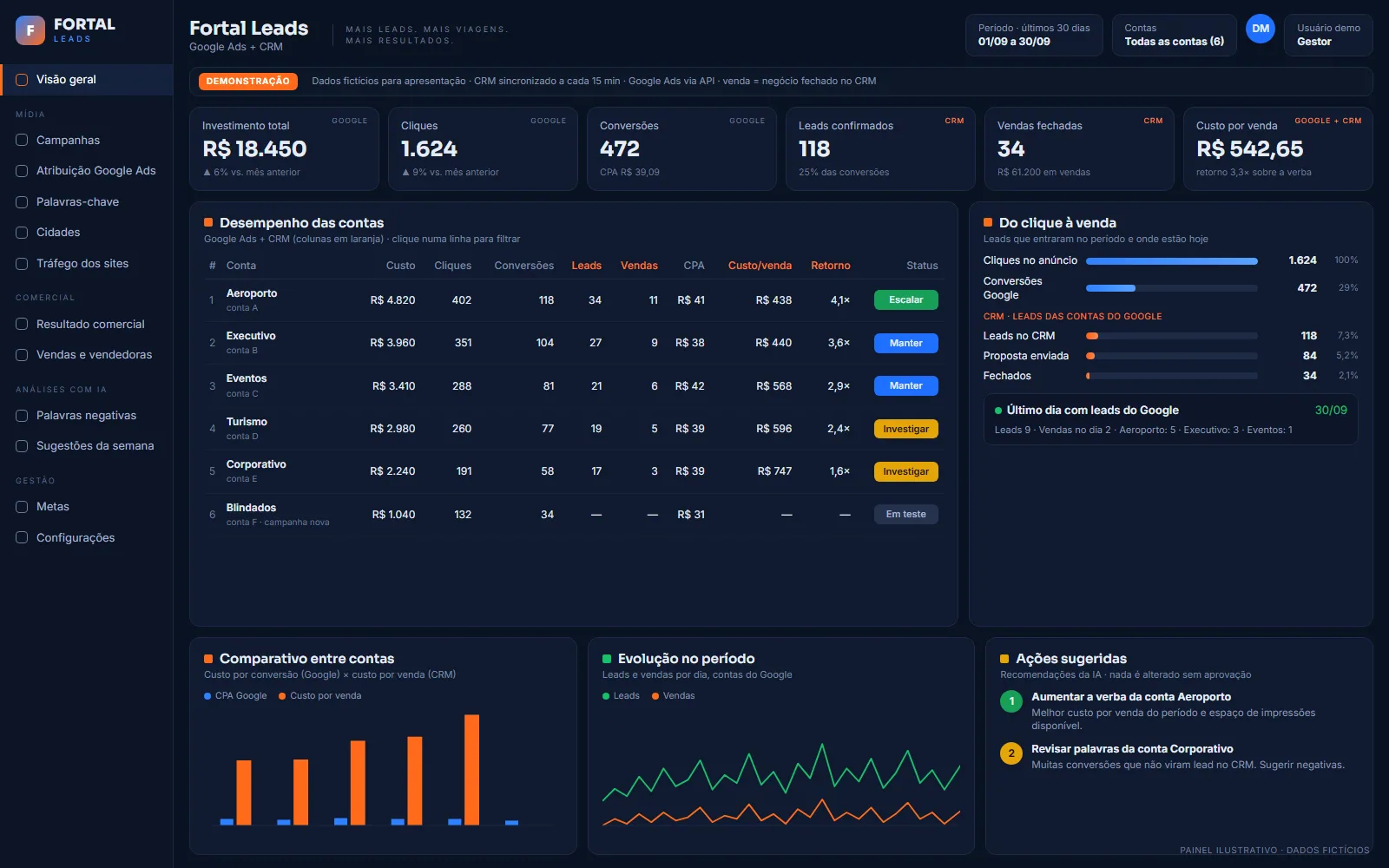Click Investigar status for Turismo account
This screenshot has width=1389, height=868.
pyautogui.click(x=905, y=430)
